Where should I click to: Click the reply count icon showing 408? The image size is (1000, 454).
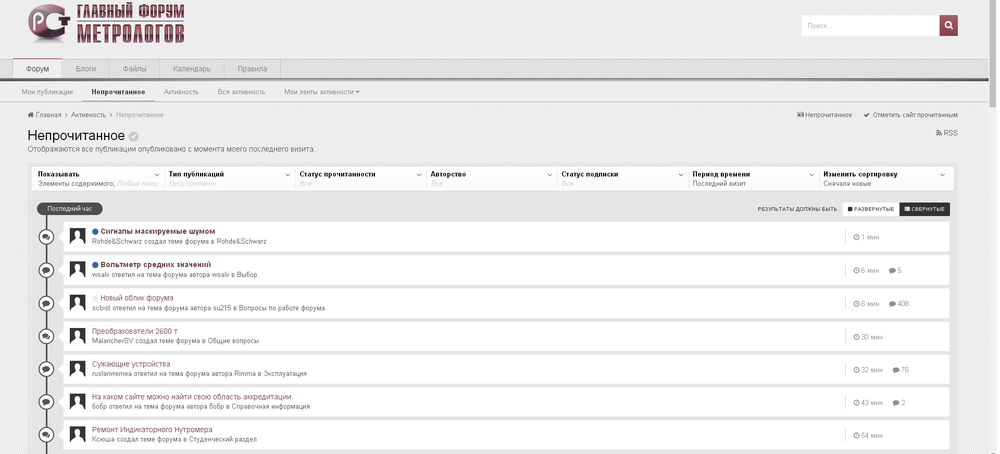click(893, 304)
